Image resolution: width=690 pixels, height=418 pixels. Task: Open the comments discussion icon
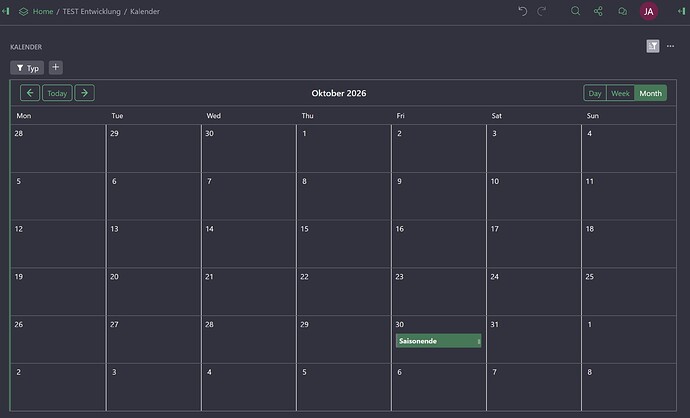pos(622,11)
